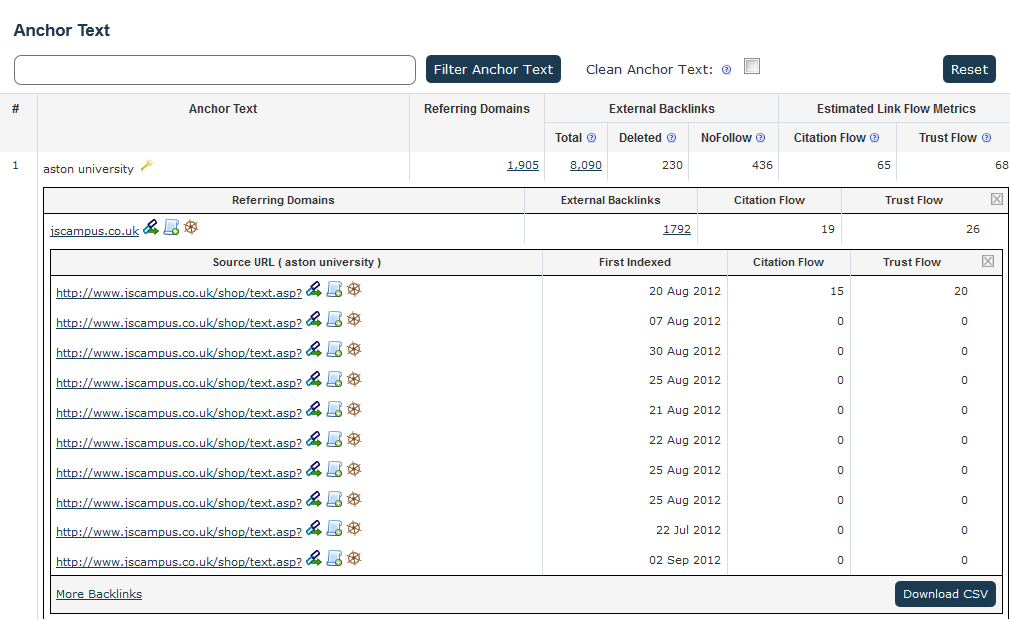
Task: Click the key icon next to aston university
Action: click(147, 166)
